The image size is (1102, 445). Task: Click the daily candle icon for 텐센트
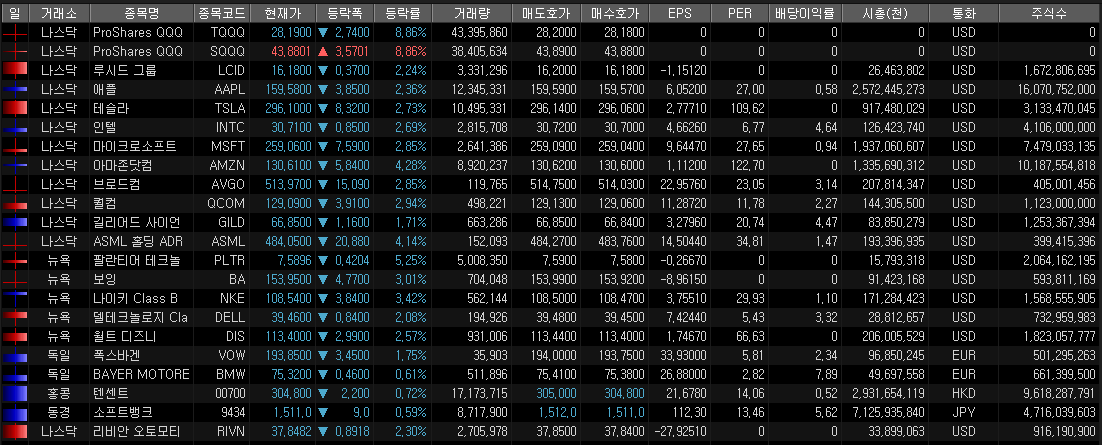tap(14, 393)
